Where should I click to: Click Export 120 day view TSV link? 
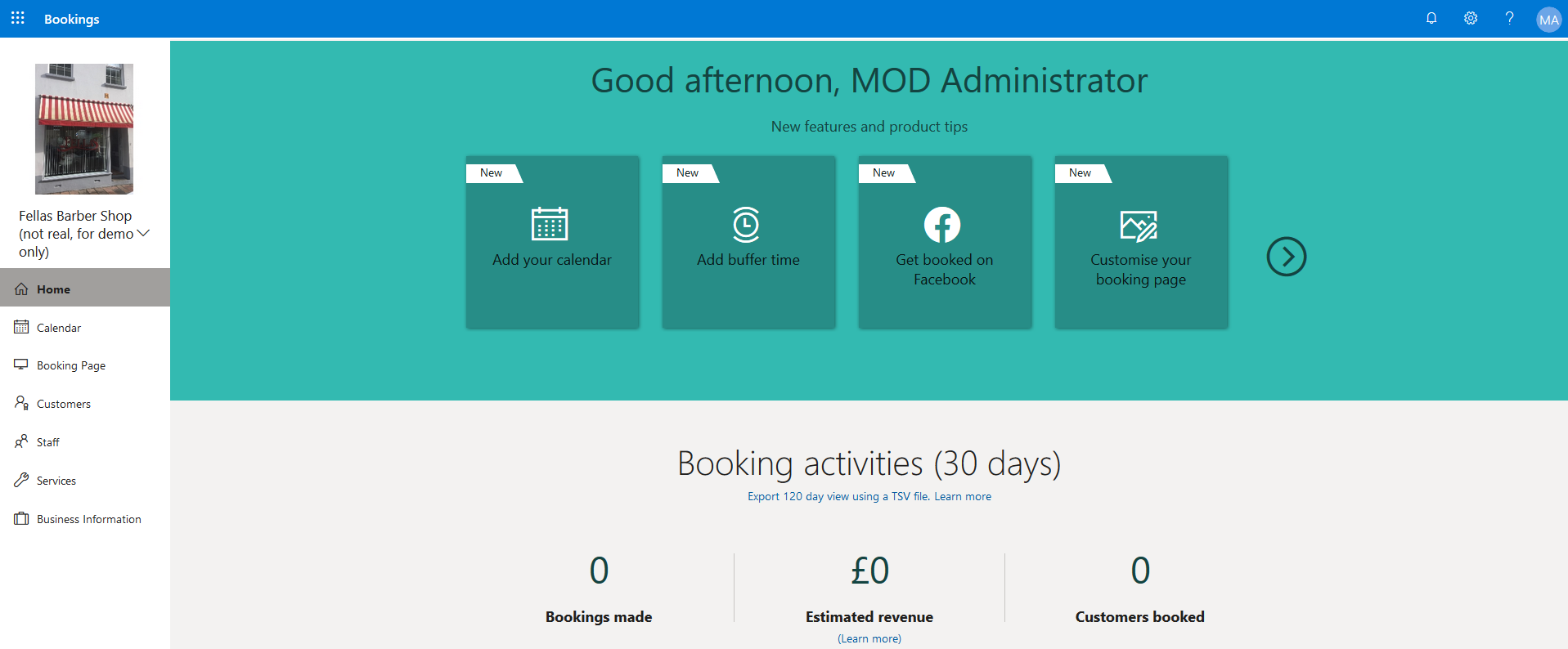(838, 496)
